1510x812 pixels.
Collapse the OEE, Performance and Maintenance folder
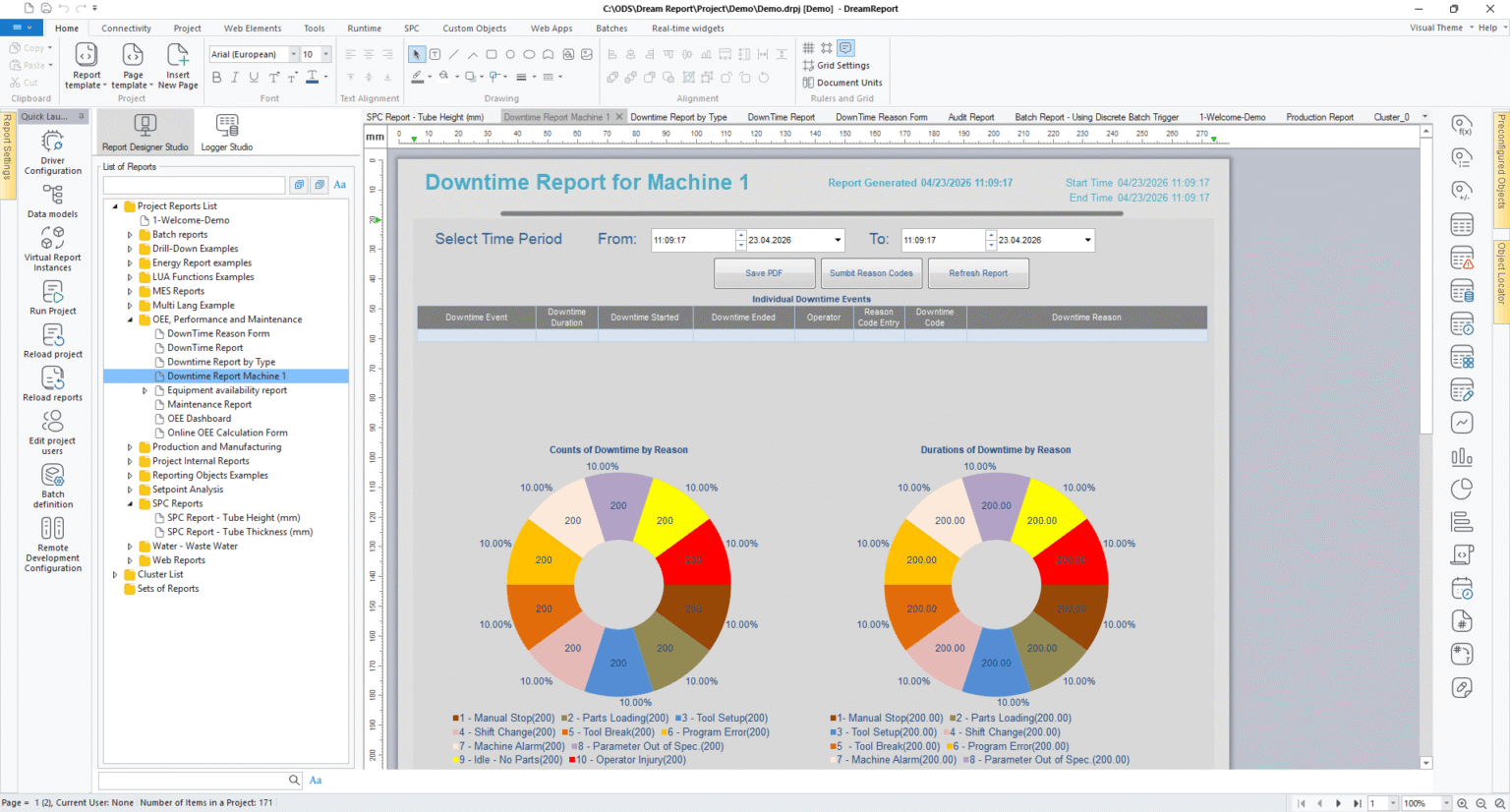point(130,319)
